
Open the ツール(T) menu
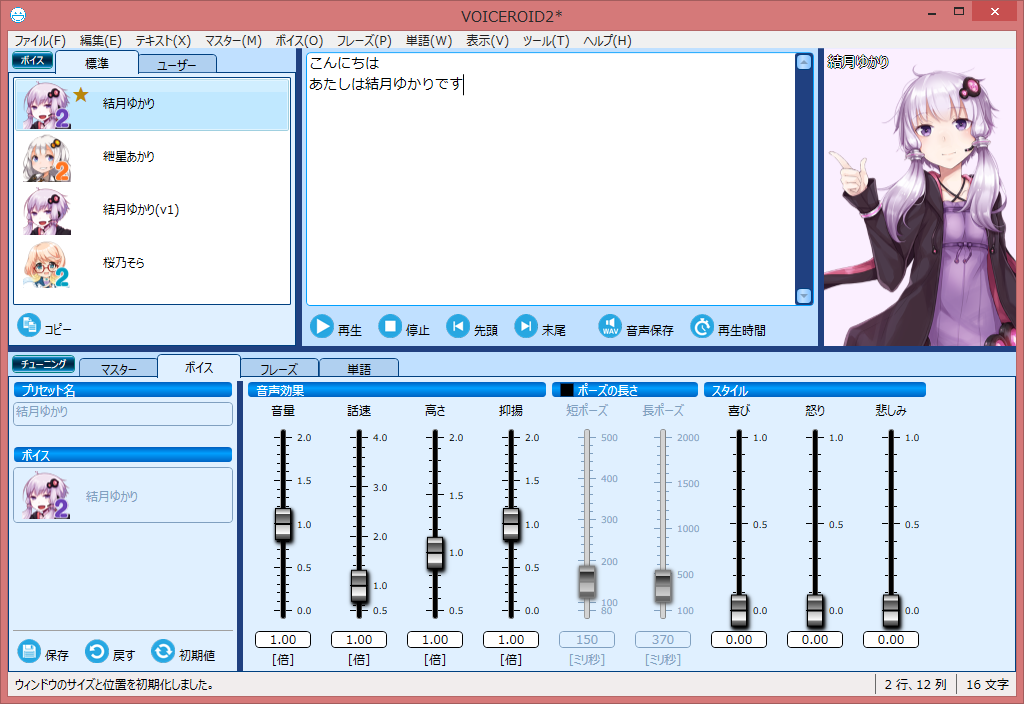546,40
